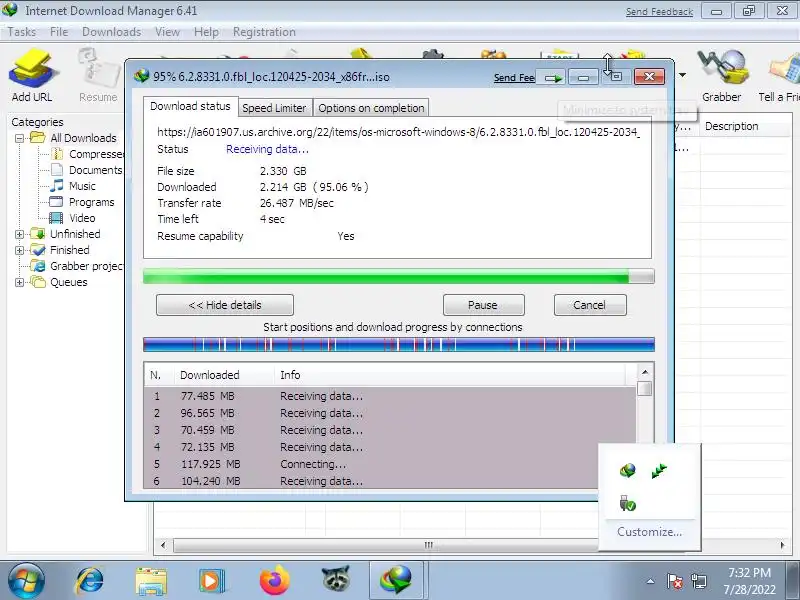800x600 pixels.
Task: Click the Hide details button
Action: (225, 305)
